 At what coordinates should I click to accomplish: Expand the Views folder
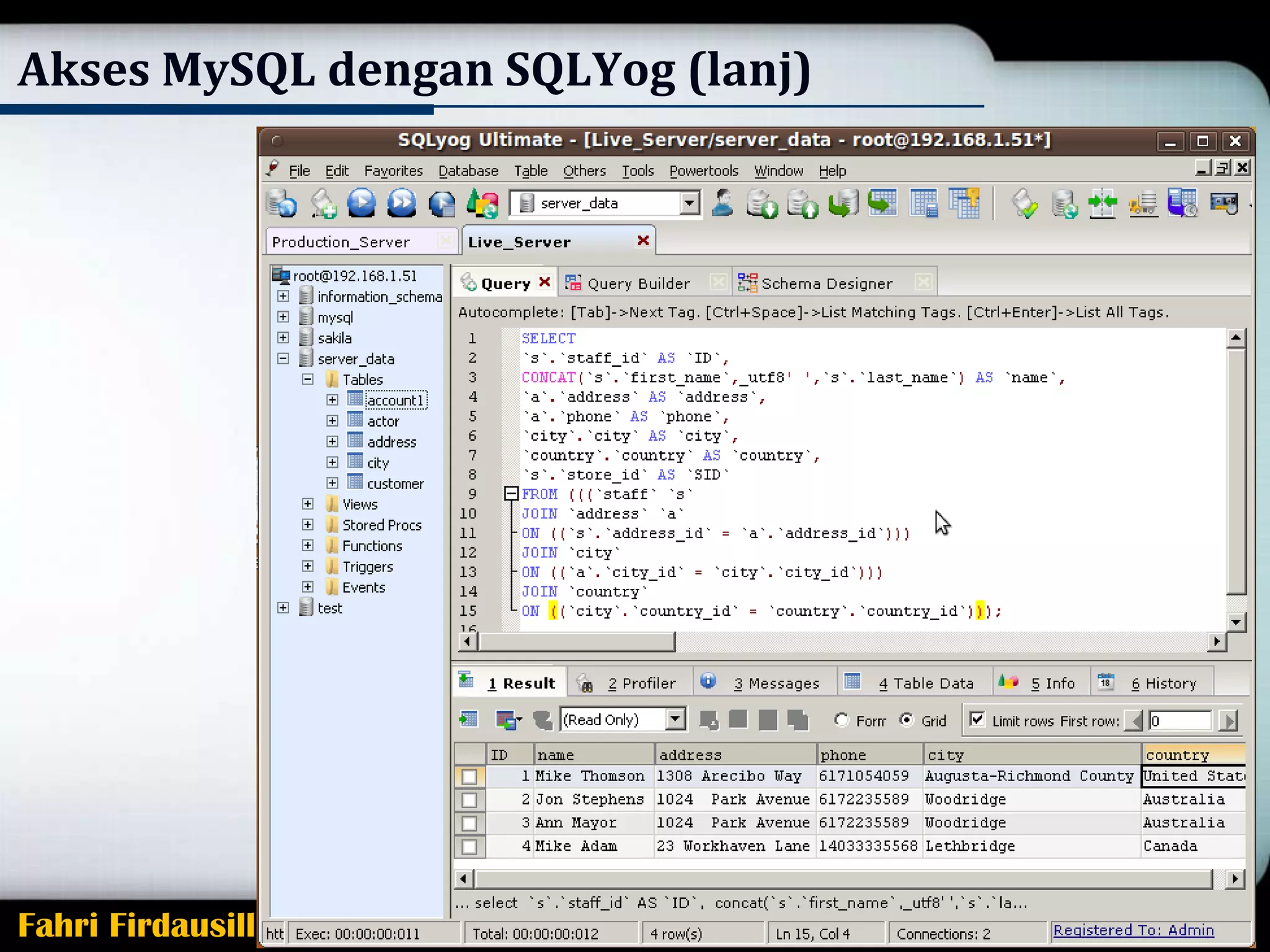308,503
